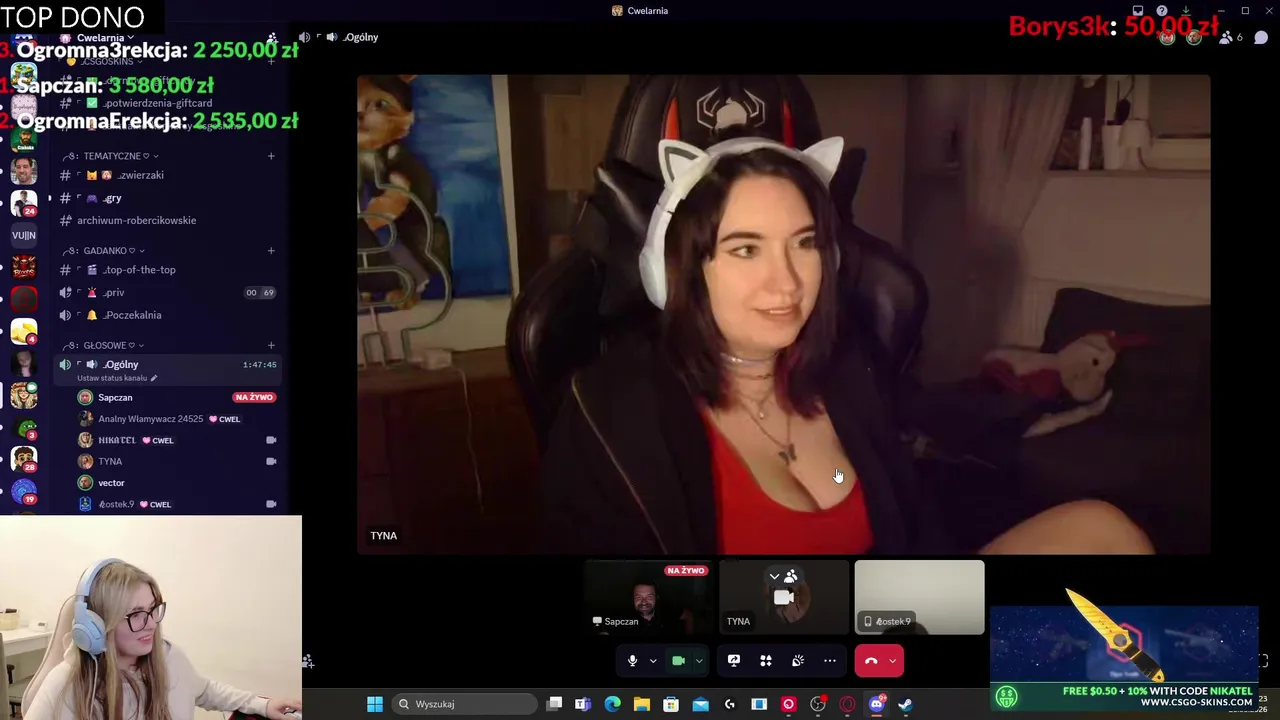Open Logitech G Hub from taskbar
The image size is (1280, 720).
730,704
